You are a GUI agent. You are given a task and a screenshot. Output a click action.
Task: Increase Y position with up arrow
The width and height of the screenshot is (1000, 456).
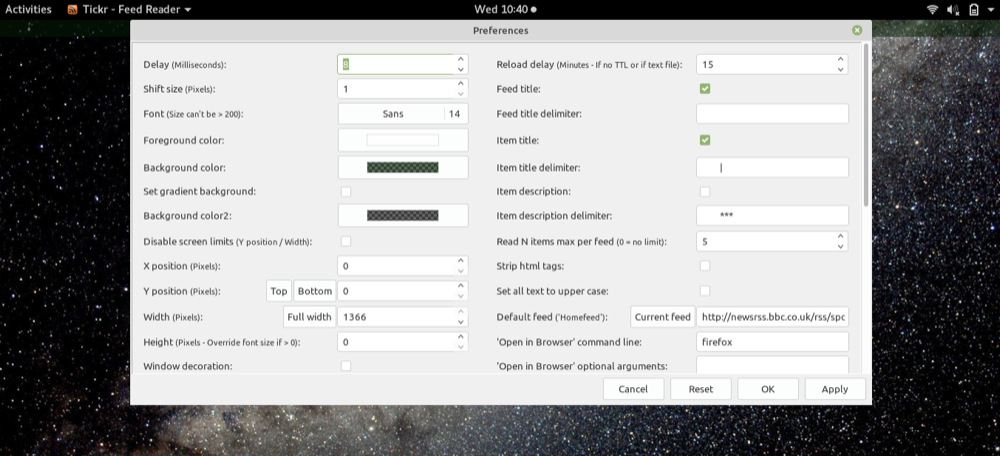(x=460, y=286)
